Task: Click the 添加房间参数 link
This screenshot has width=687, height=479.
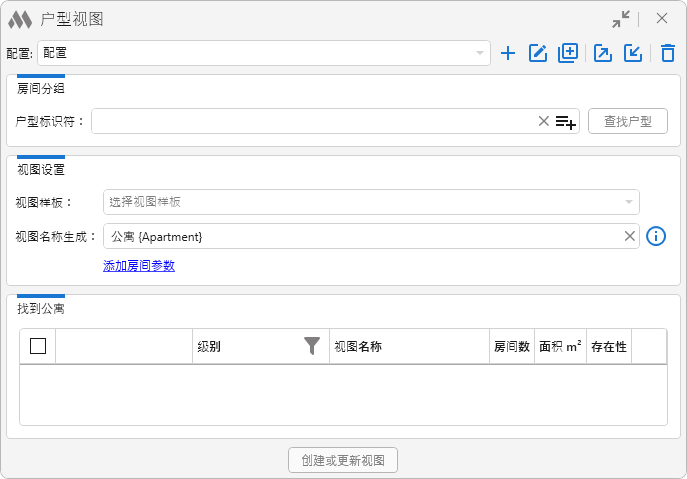Action: [x=139, y=266]
